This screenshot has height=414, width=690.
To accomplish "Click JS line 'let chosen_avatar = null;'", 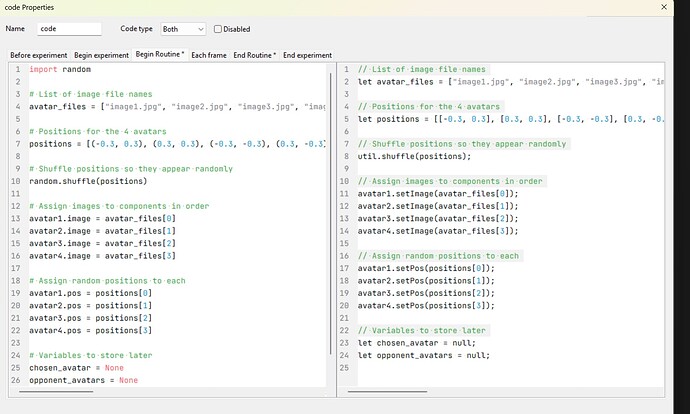I will [x=416, y=343].
